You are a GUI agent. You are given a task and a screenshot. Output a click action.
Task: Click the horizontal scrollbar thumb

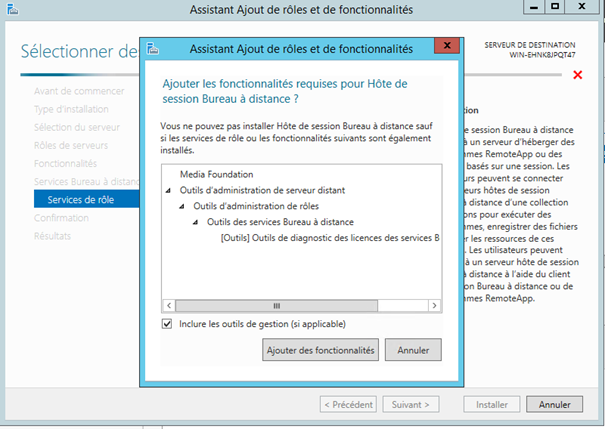(x=277, y=305)
